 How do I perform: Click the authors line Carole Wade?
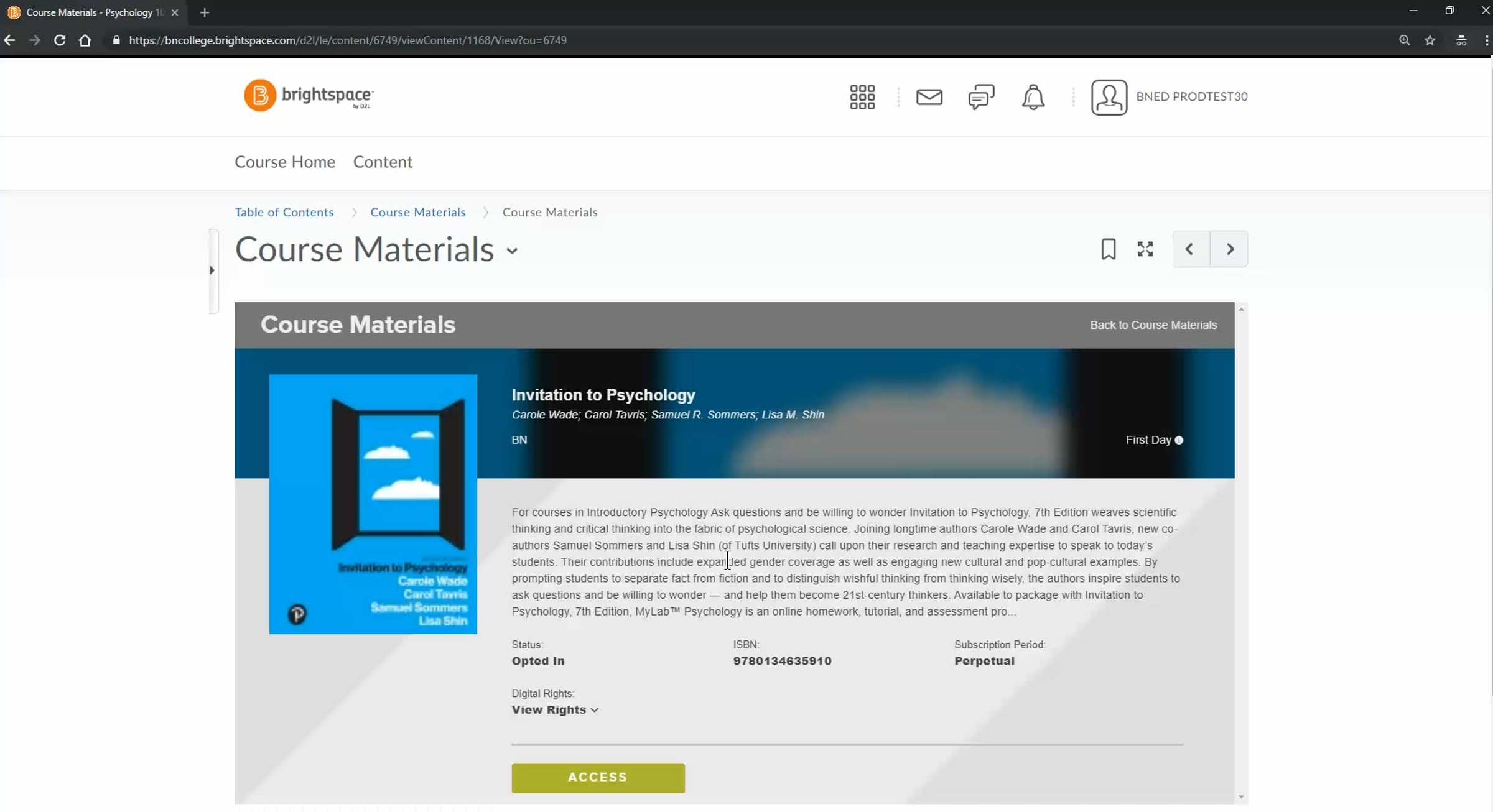tap(667, 415)
